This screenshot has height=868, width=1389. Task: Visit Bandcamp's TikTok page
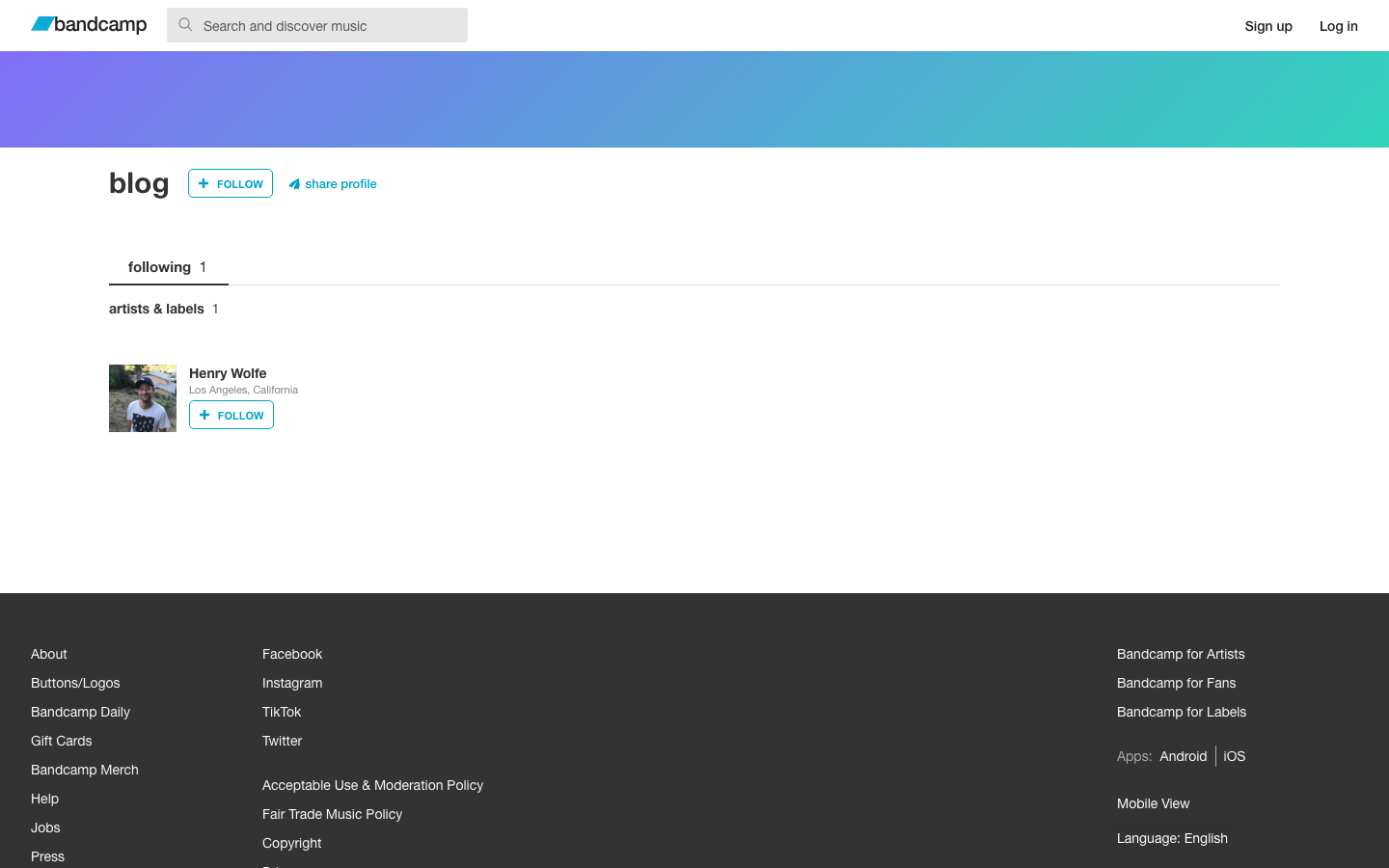click(x=282, y=712)
